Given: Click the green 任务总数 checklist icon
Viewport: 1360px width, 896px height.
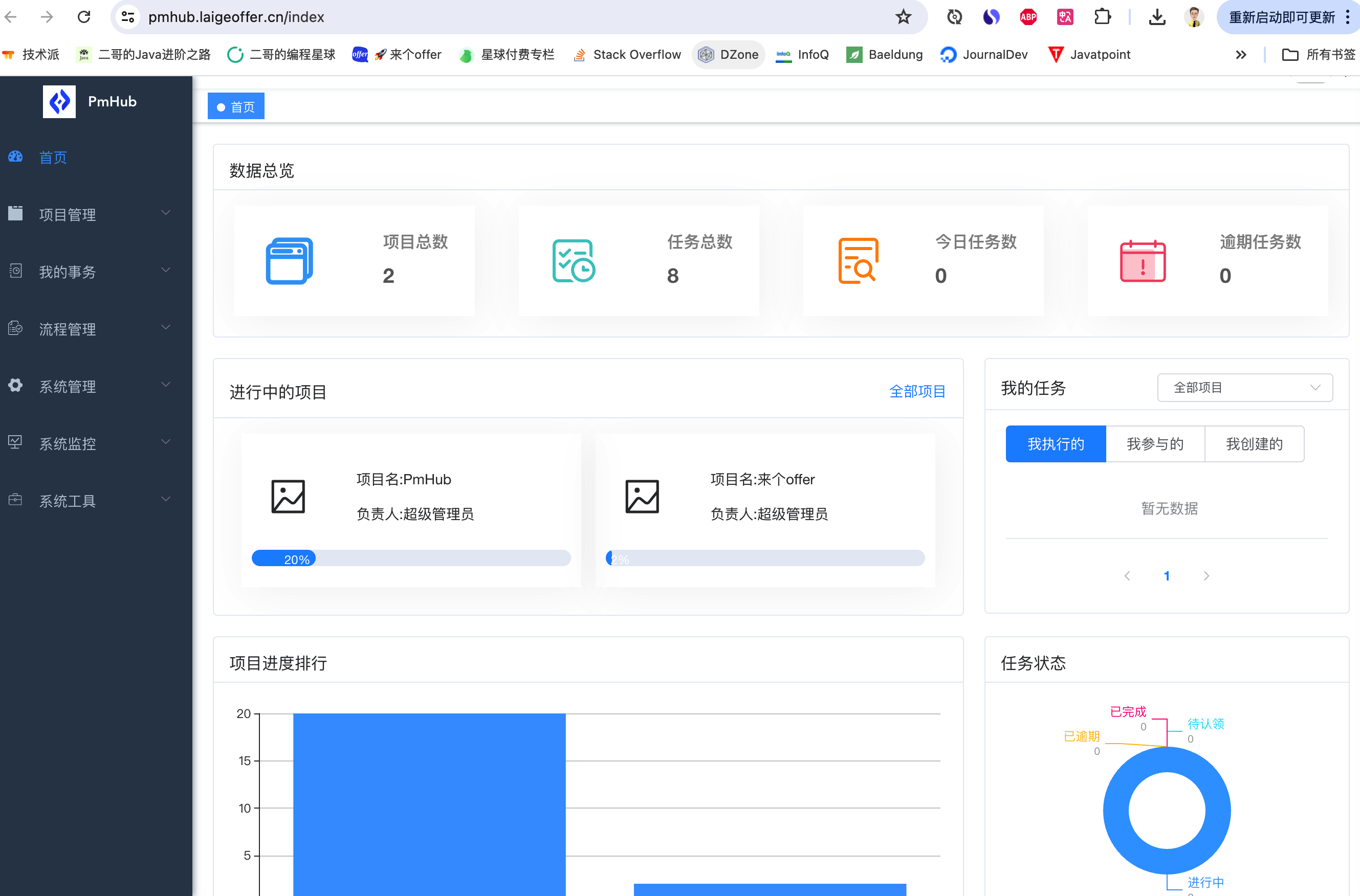Looking at the screenshot, I should [574, 261].
